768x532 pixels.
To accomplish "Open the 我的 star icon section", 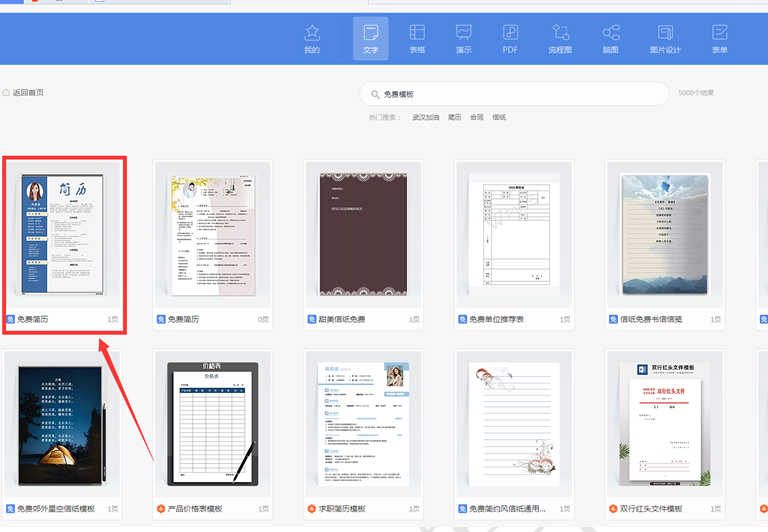I will pyautogui.click(x=312, y=39).
